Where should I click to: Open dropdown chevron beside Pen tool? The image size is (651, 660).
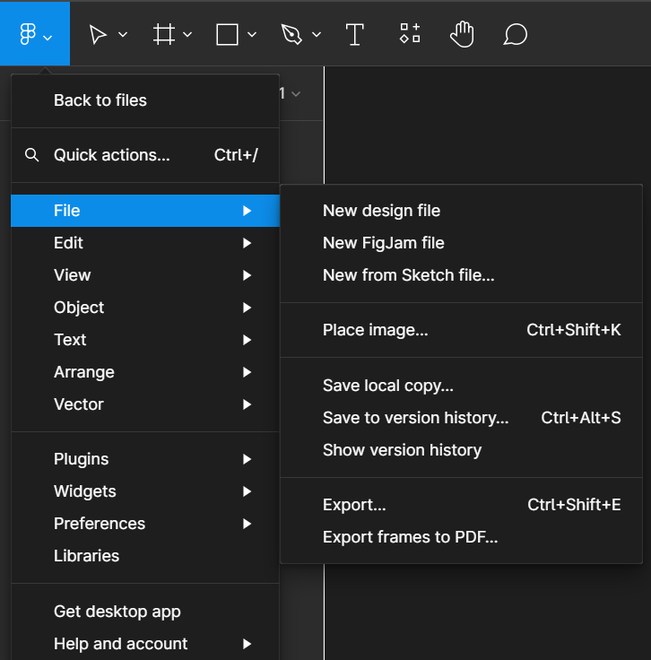tap(317, 35)
